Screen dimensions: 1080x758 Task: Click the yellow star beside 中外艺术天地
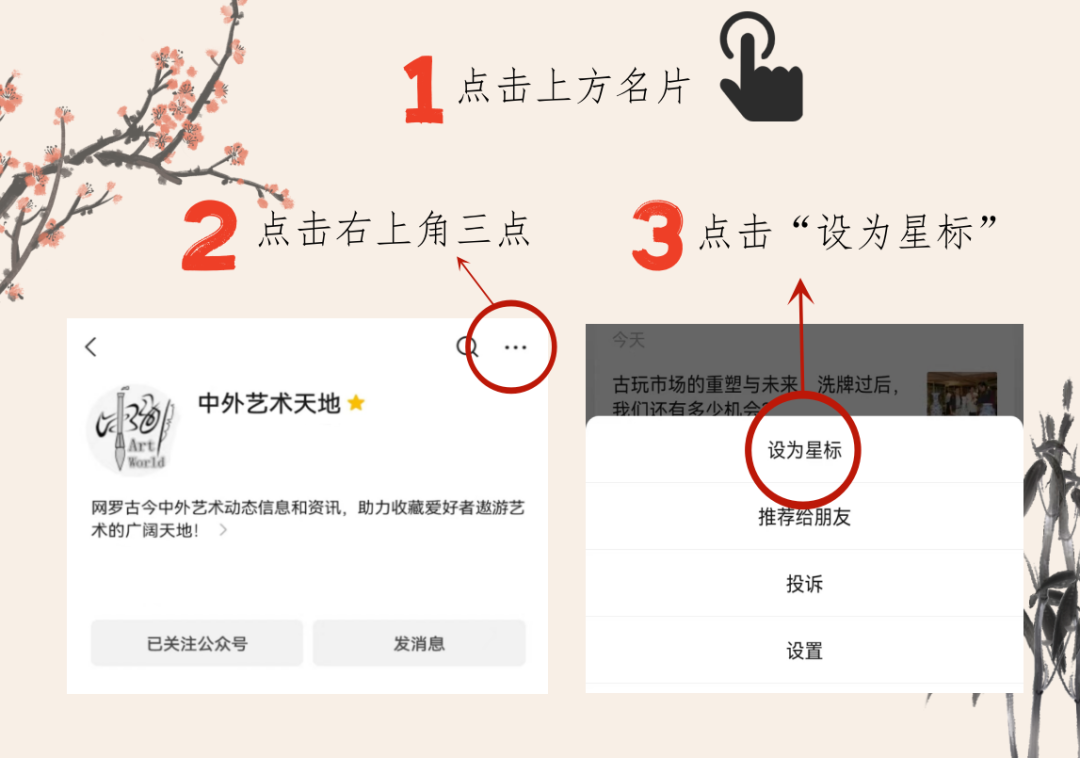356,402
